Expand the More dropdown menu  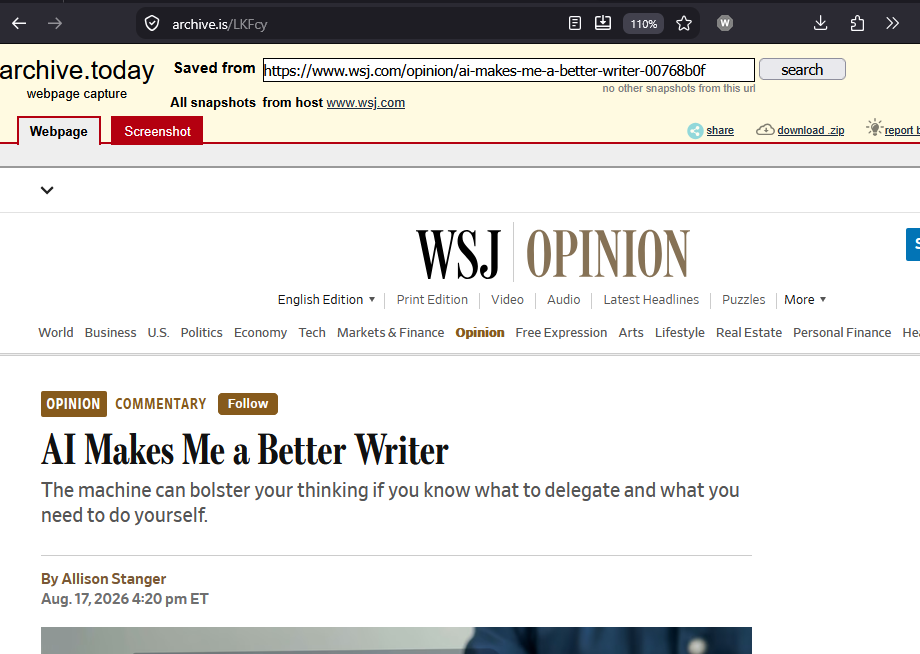point(805,300)
